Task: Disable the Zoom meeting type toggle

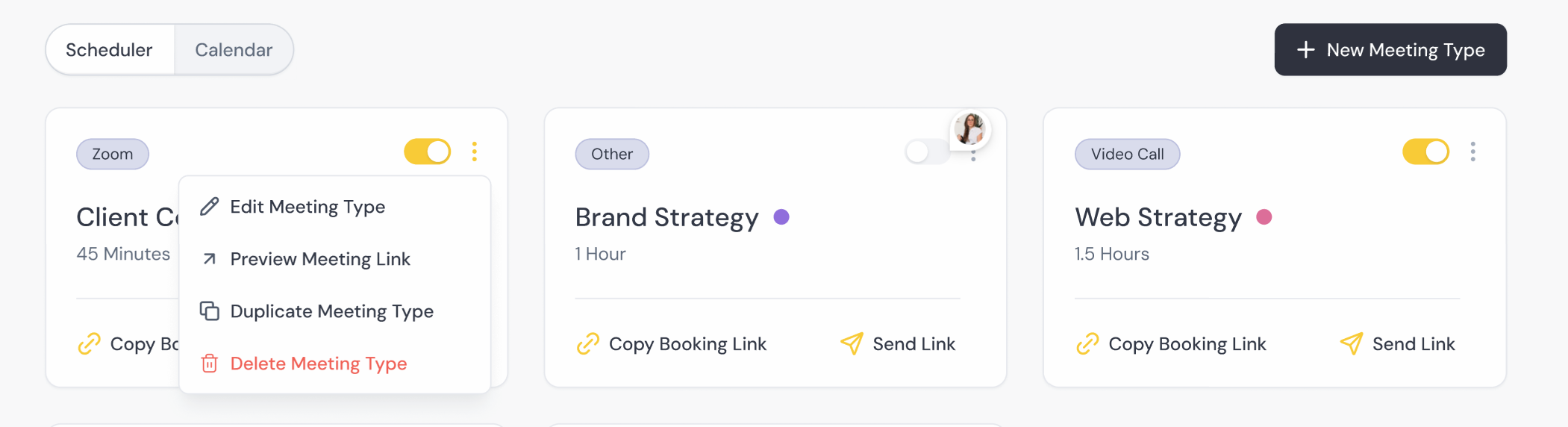Action: 428,152
